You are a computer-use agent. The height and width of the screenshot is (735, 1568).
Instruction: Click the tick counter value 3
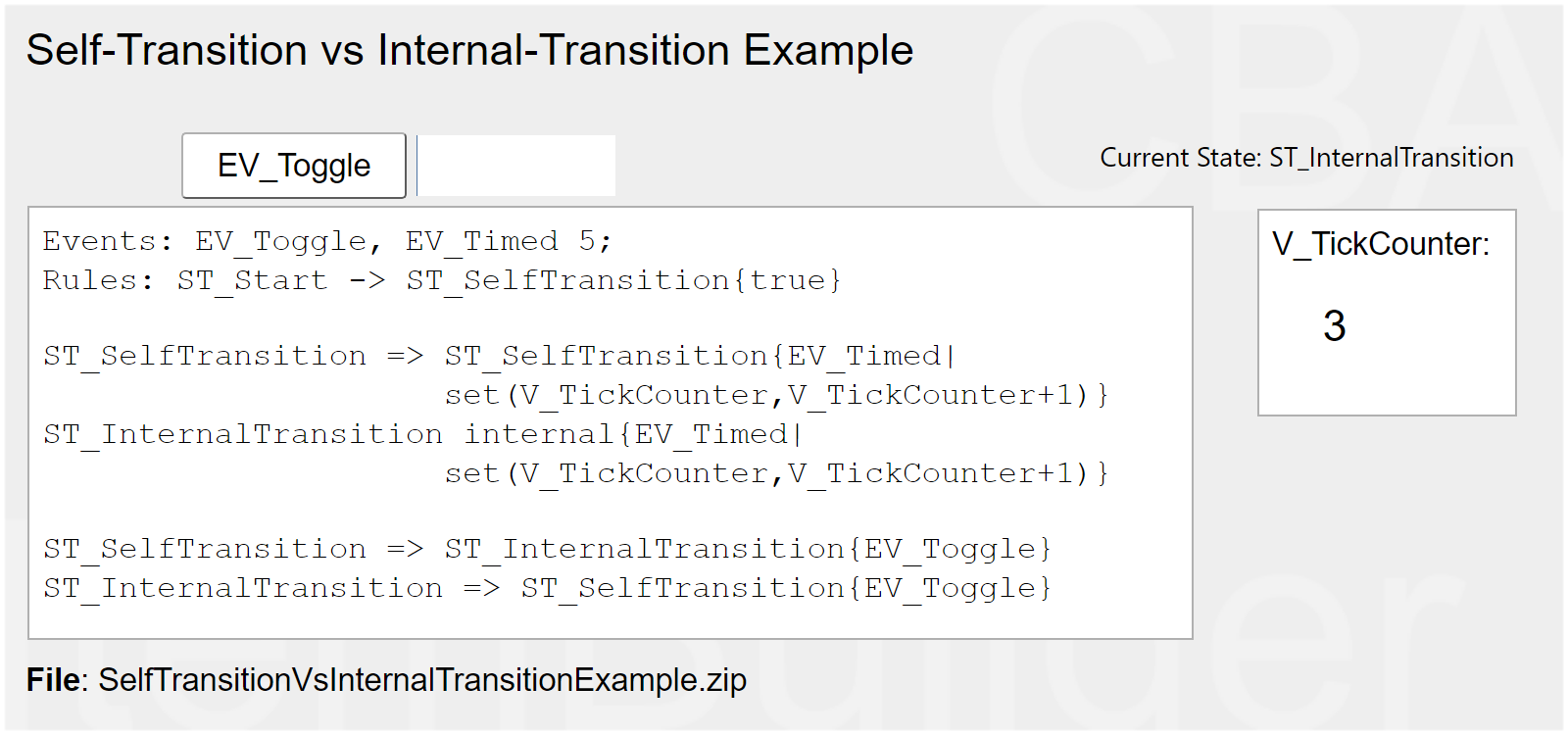[1334, 326]
